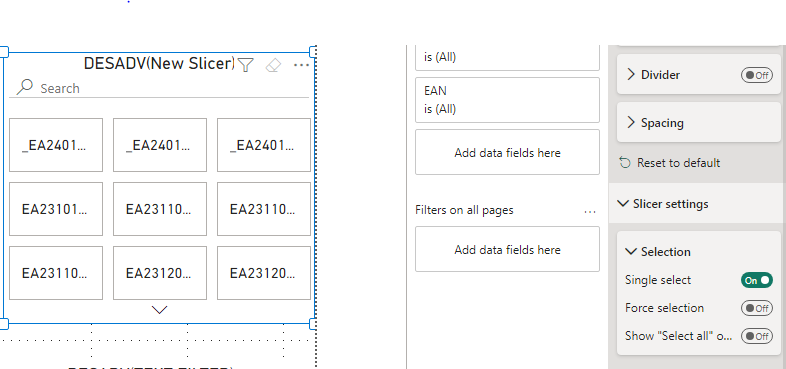This screenshot has width=786, height=369.
Task: Collapse the Slicer settings section
Action: click(x=623, y=204)
